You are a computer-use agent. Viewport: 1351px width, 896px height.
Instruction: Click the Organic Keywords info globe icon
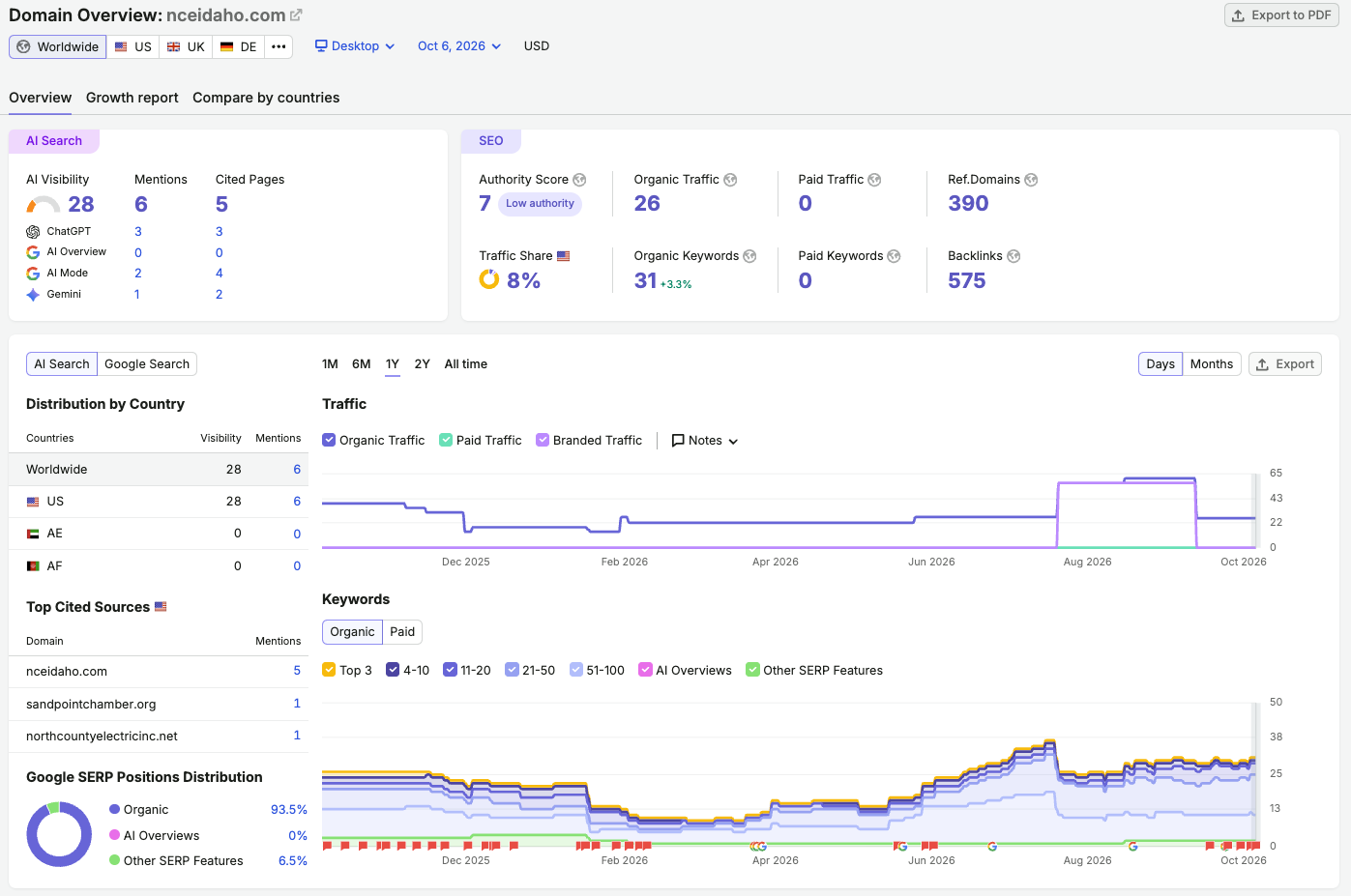click(749, 256)
